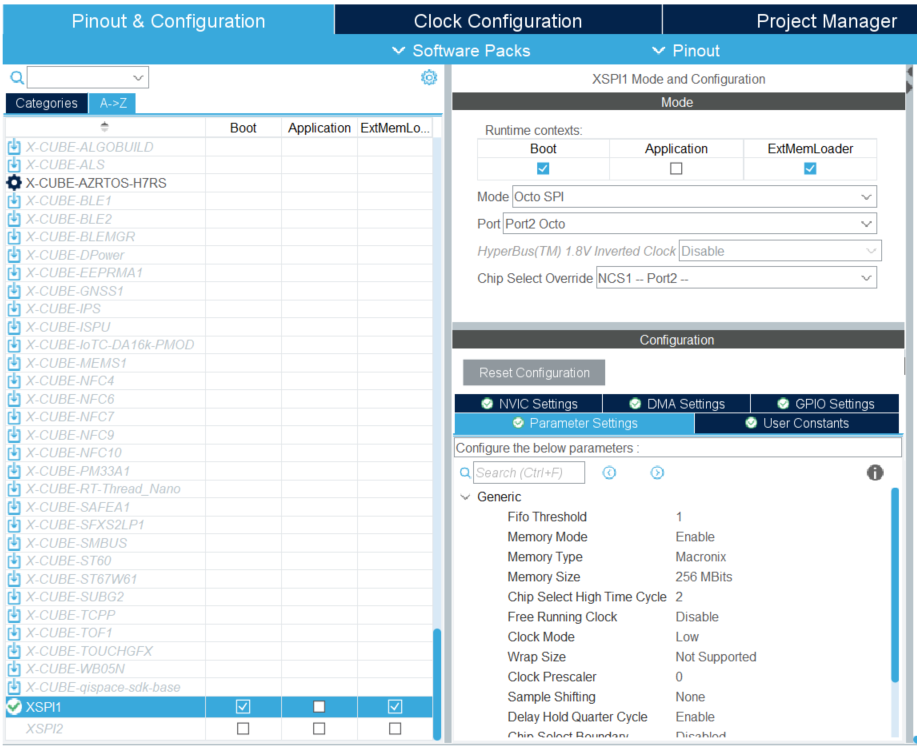Image resolution: width=917 pixels, height=748 pixels.
Task: Click the download icon next to X-CUBE-ALS
Action: [14, 165]
